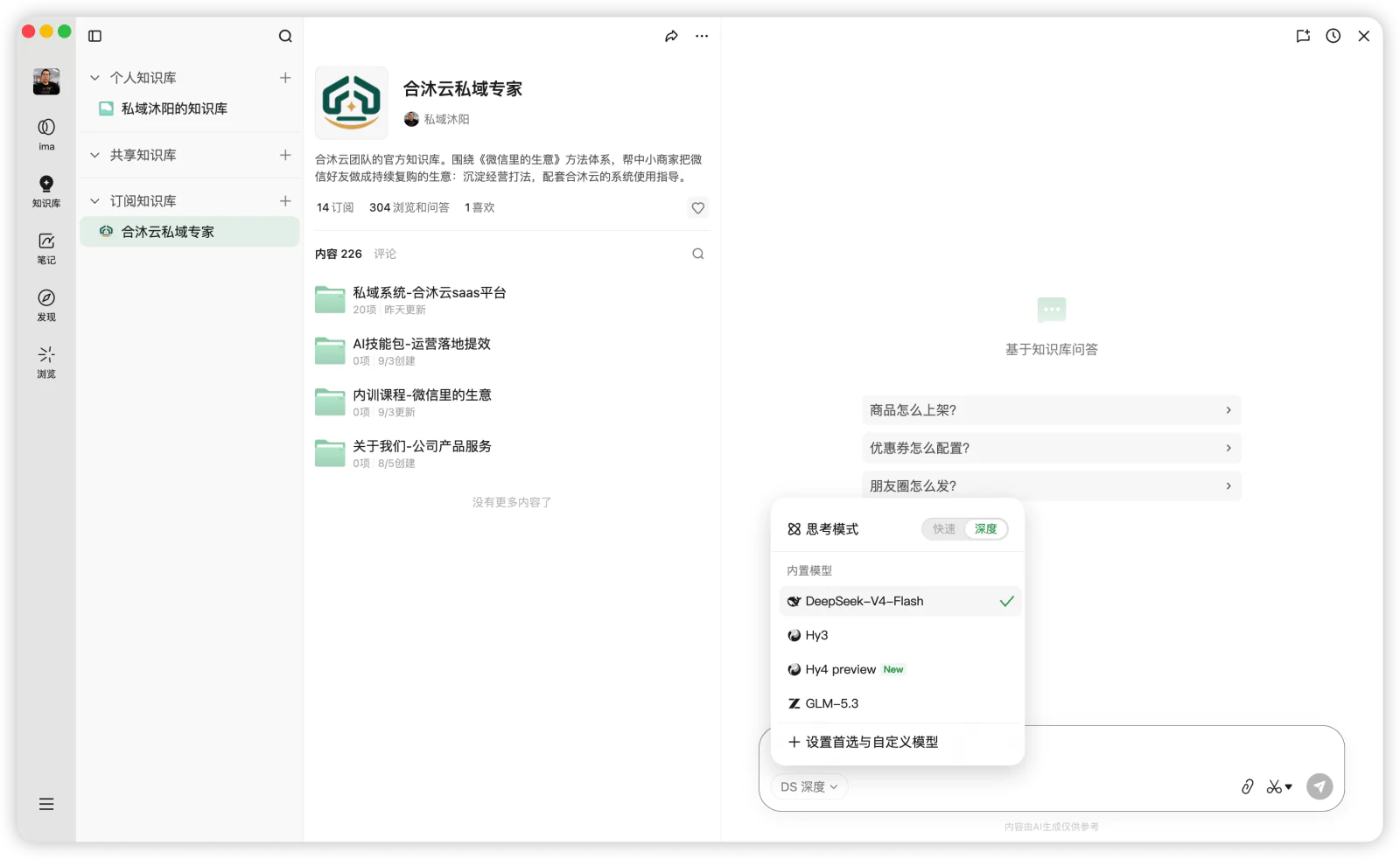Viewport: 1400px width, 859px height.
Task: Toggle the sidebar panel icon
Action: (95, 36)
